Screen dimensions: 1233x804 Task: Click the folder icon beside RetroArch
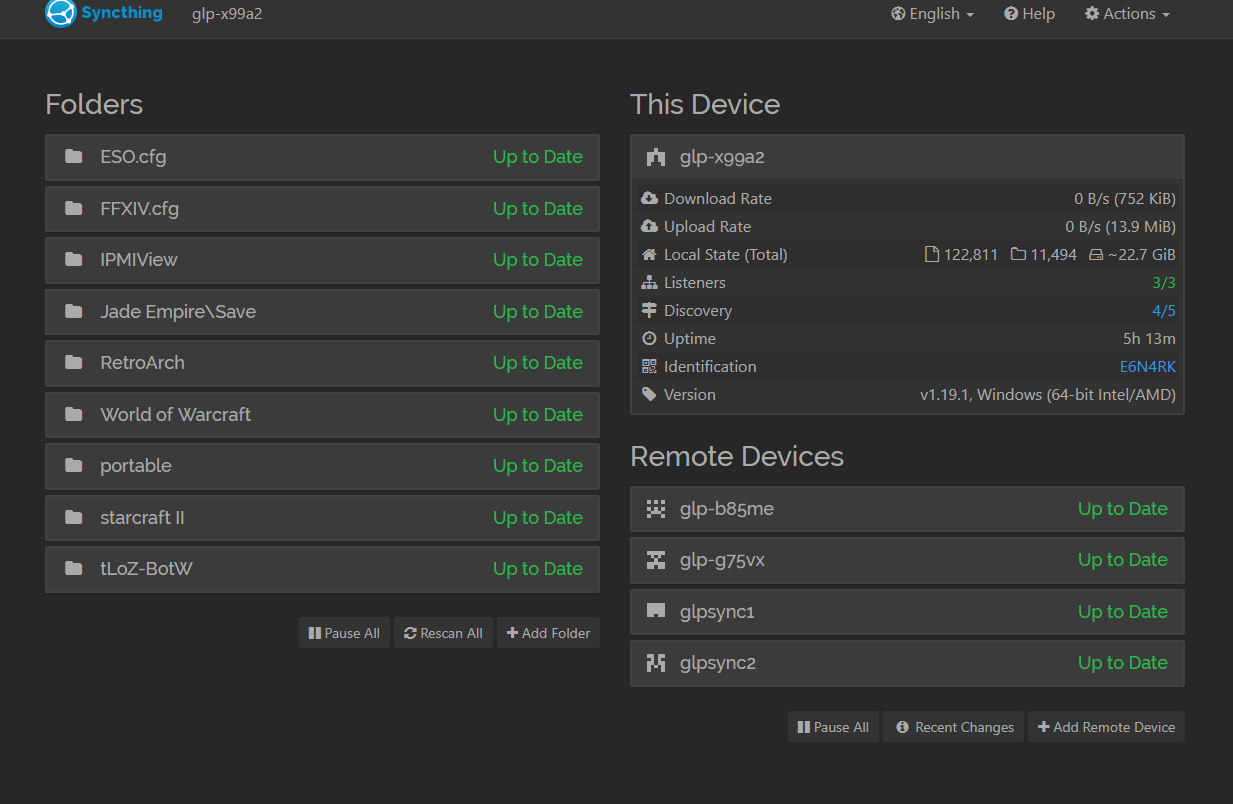(x=73, y=363)
